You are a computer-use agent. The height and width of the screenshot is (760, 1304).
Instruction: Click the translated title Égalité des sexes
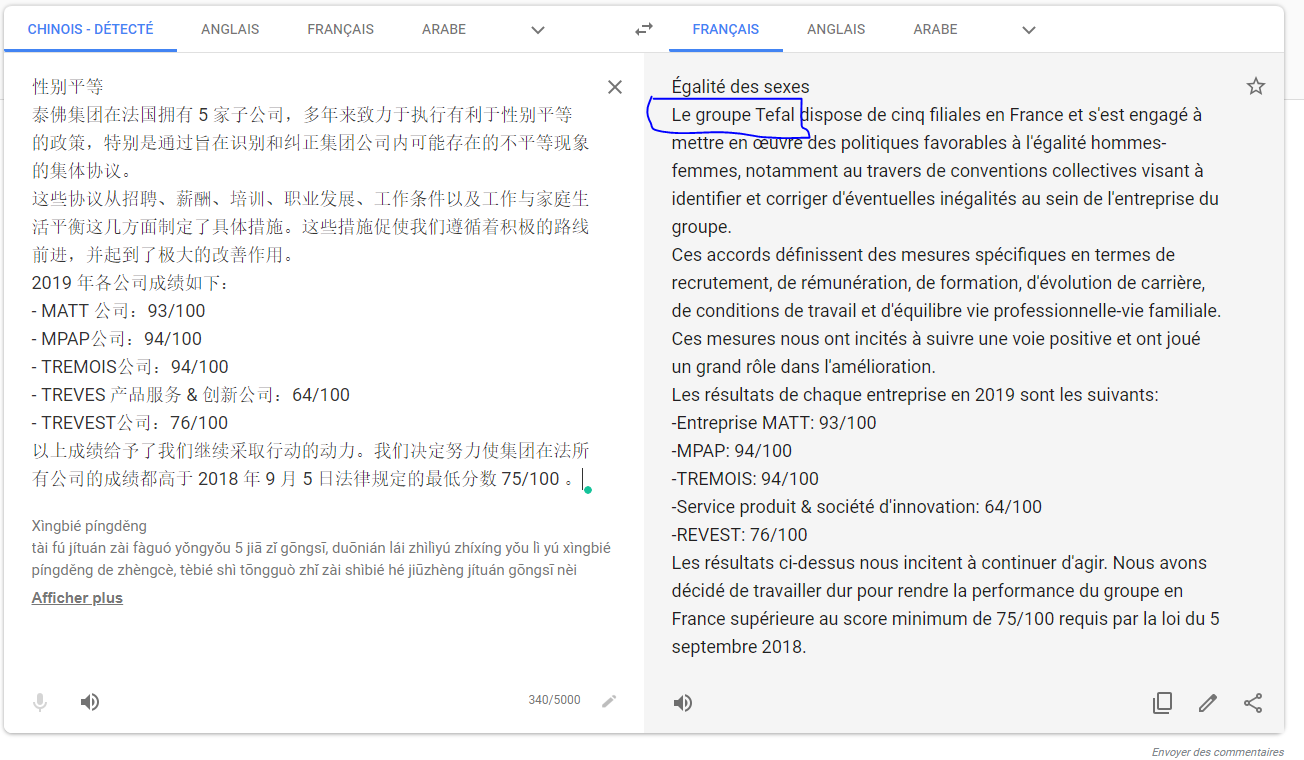point(741,87)
